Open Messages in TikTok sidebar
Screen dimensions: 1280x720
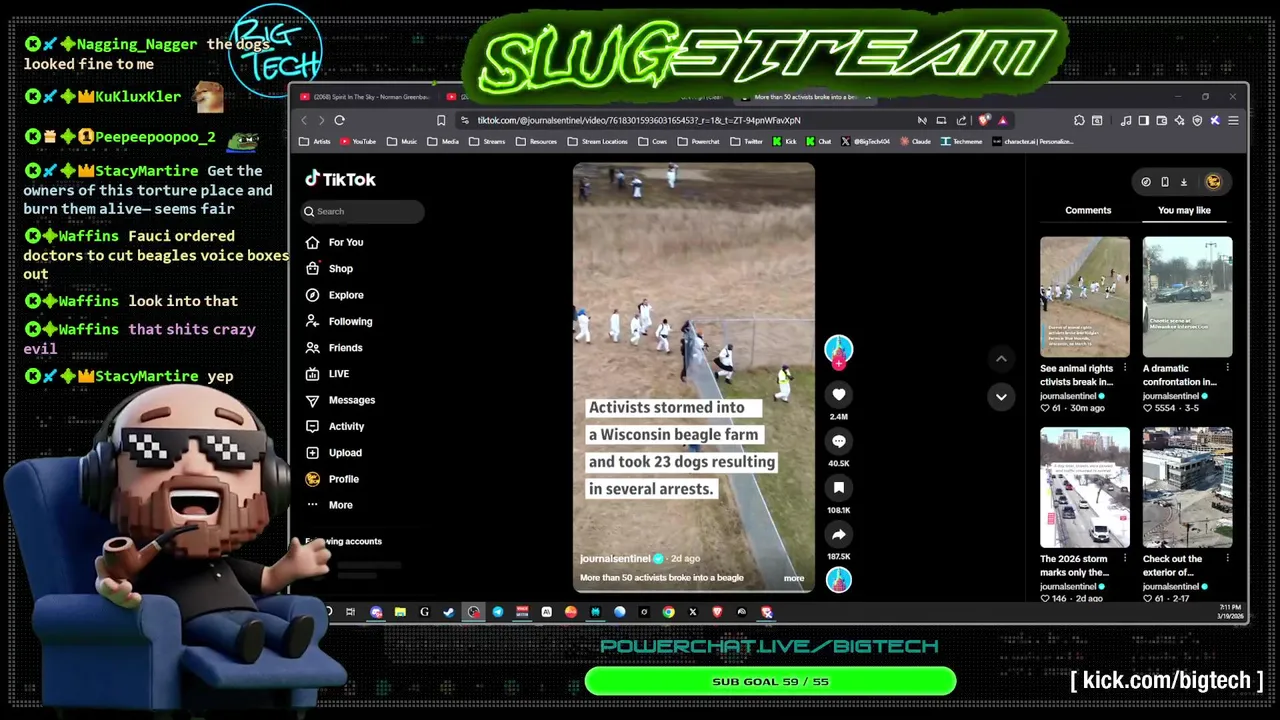340,400
